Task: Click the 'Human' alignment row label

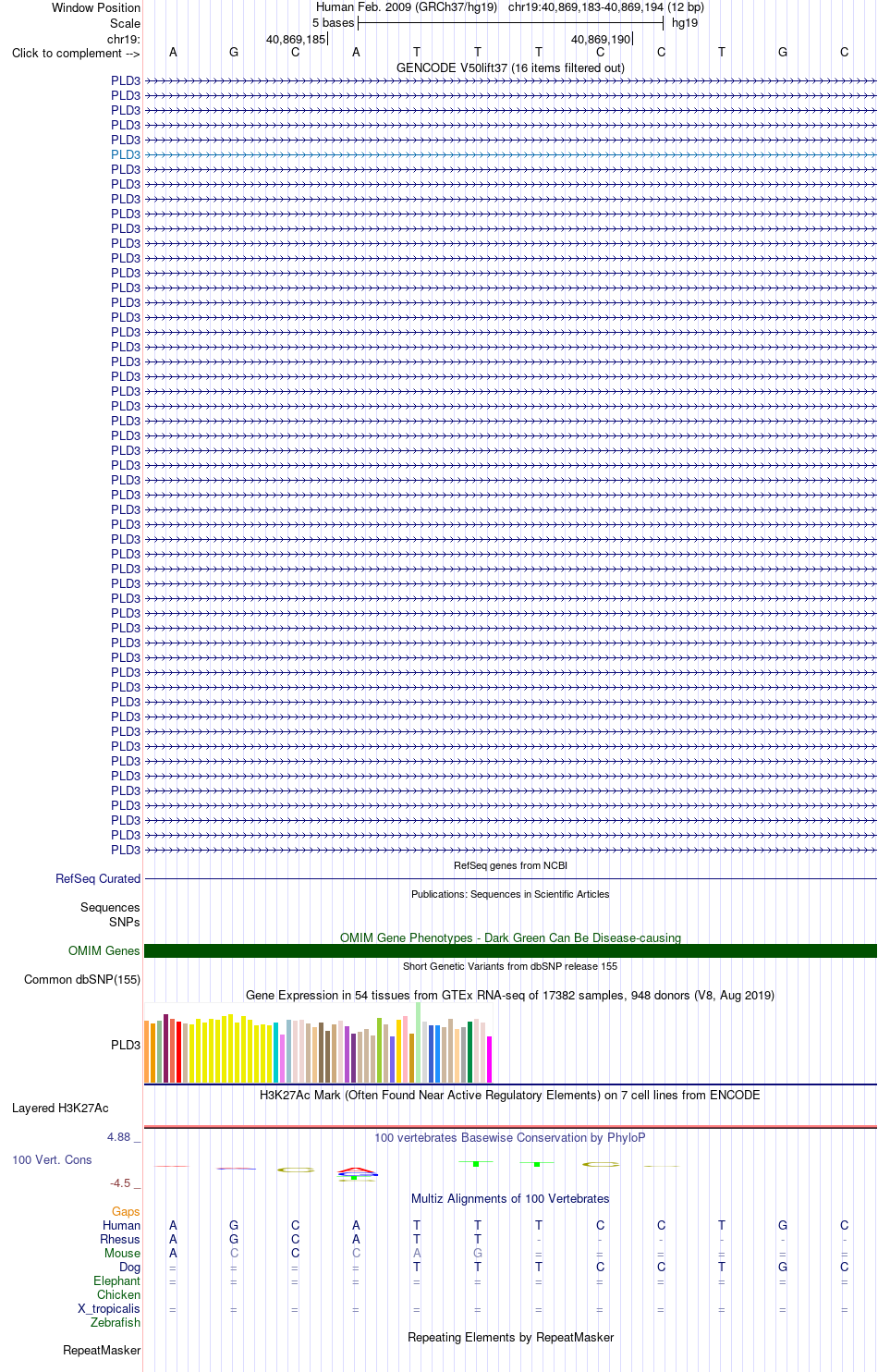Action: [x=122, y=1226]
